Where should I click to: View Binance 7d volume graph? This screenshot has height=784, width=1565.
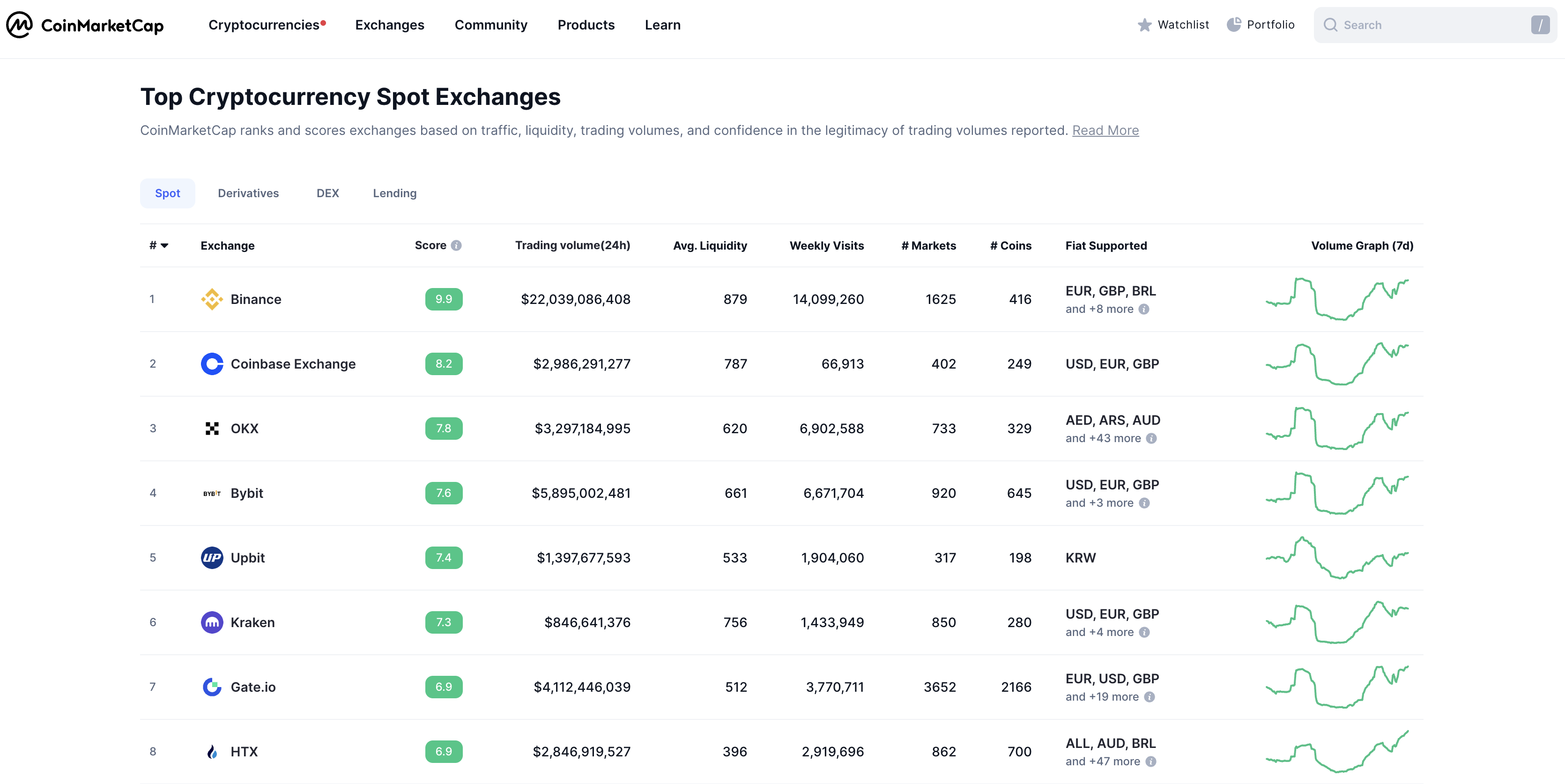click(1337, 299)
